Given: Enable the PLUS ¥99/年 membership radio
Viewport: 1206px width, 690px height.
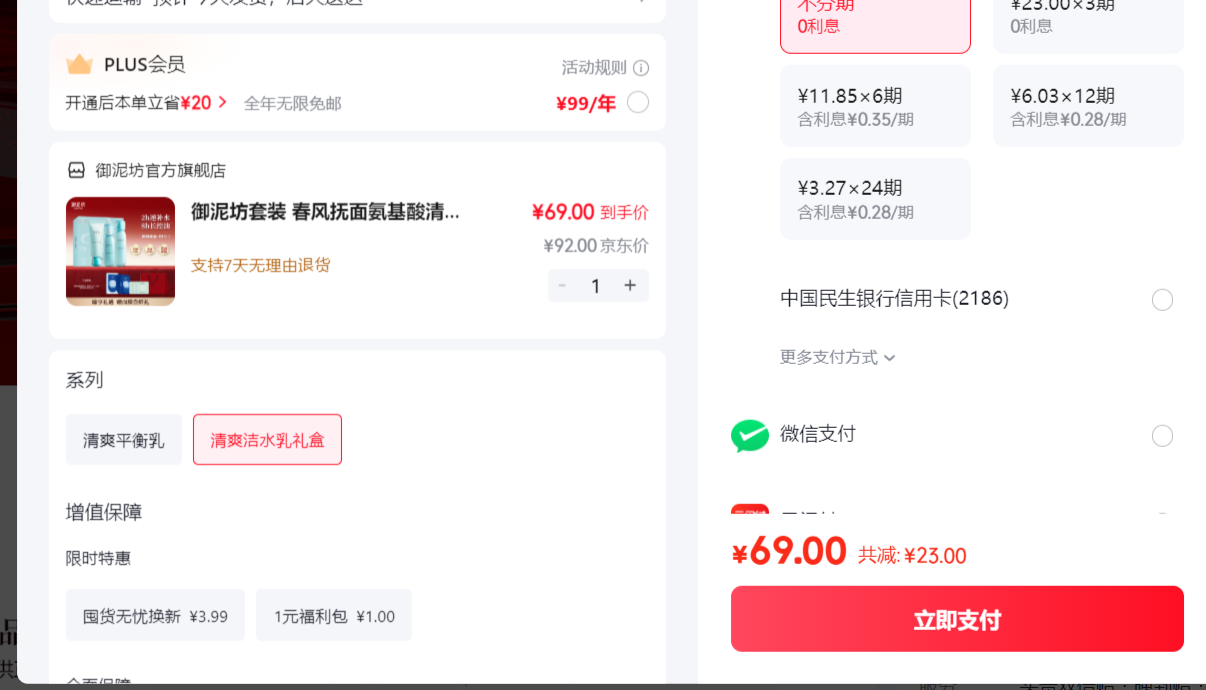Looking at the screenshot, I should (x=638, y=102).
